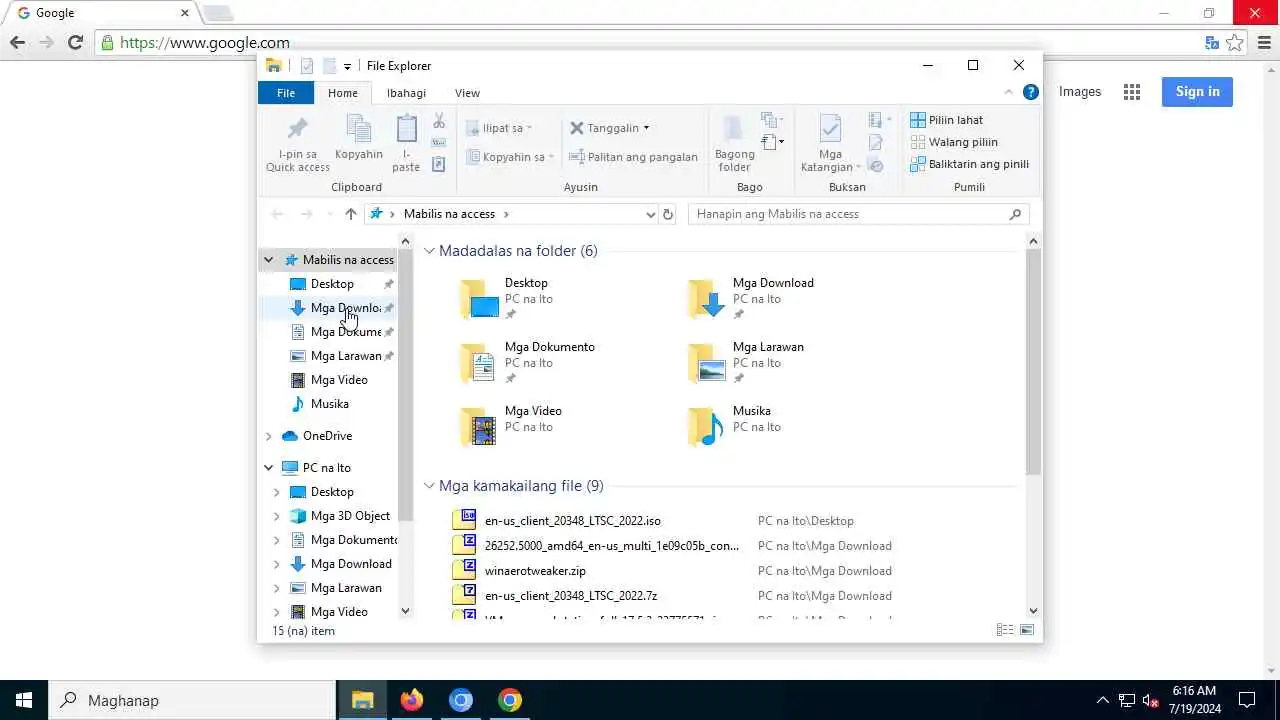Select Mga Video under Mabilis na access
Image resolution: width=1280 pixels, height=720 pixels.
[338, 380]
